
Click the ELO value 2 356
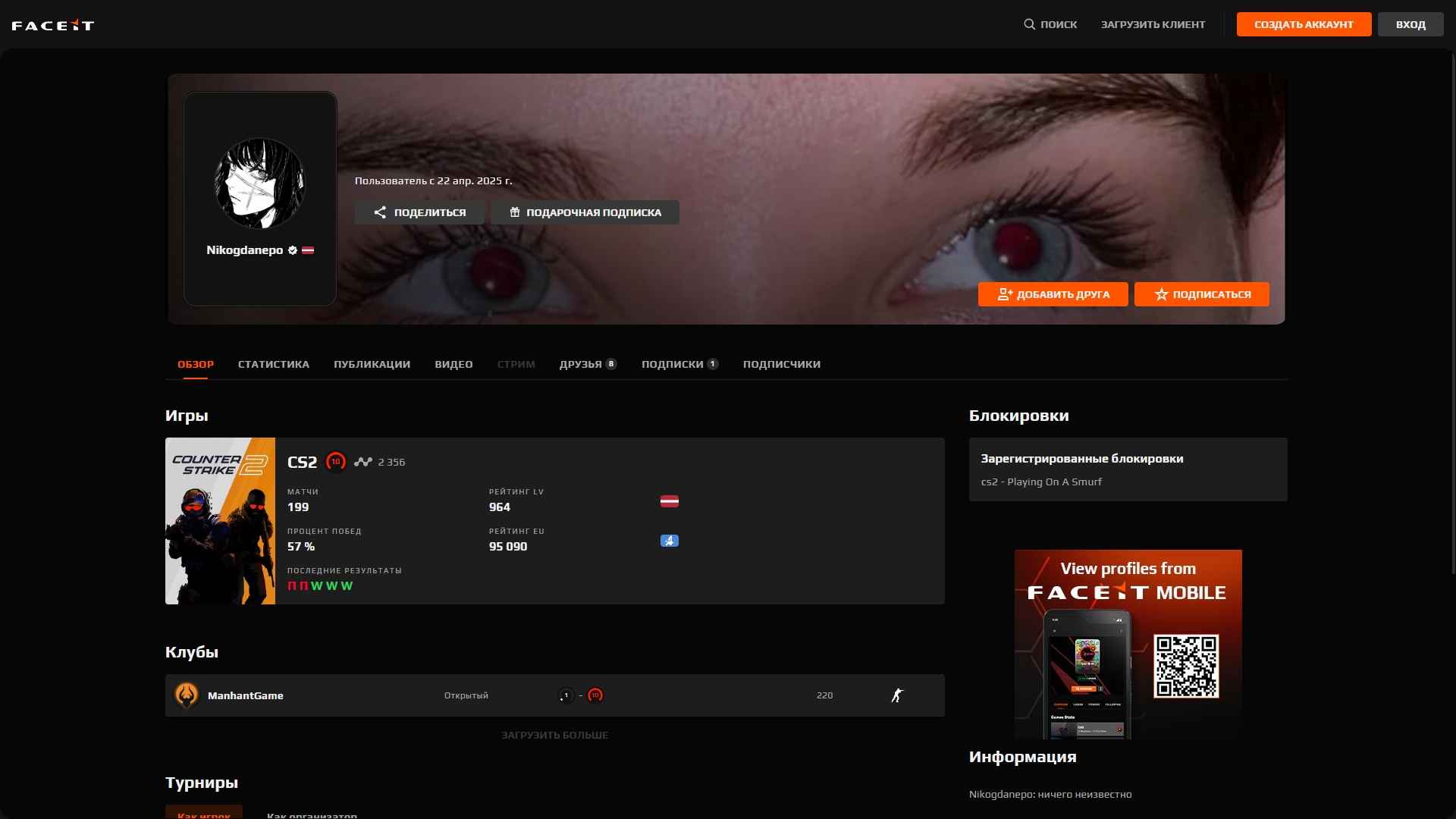tap(391, 462)
